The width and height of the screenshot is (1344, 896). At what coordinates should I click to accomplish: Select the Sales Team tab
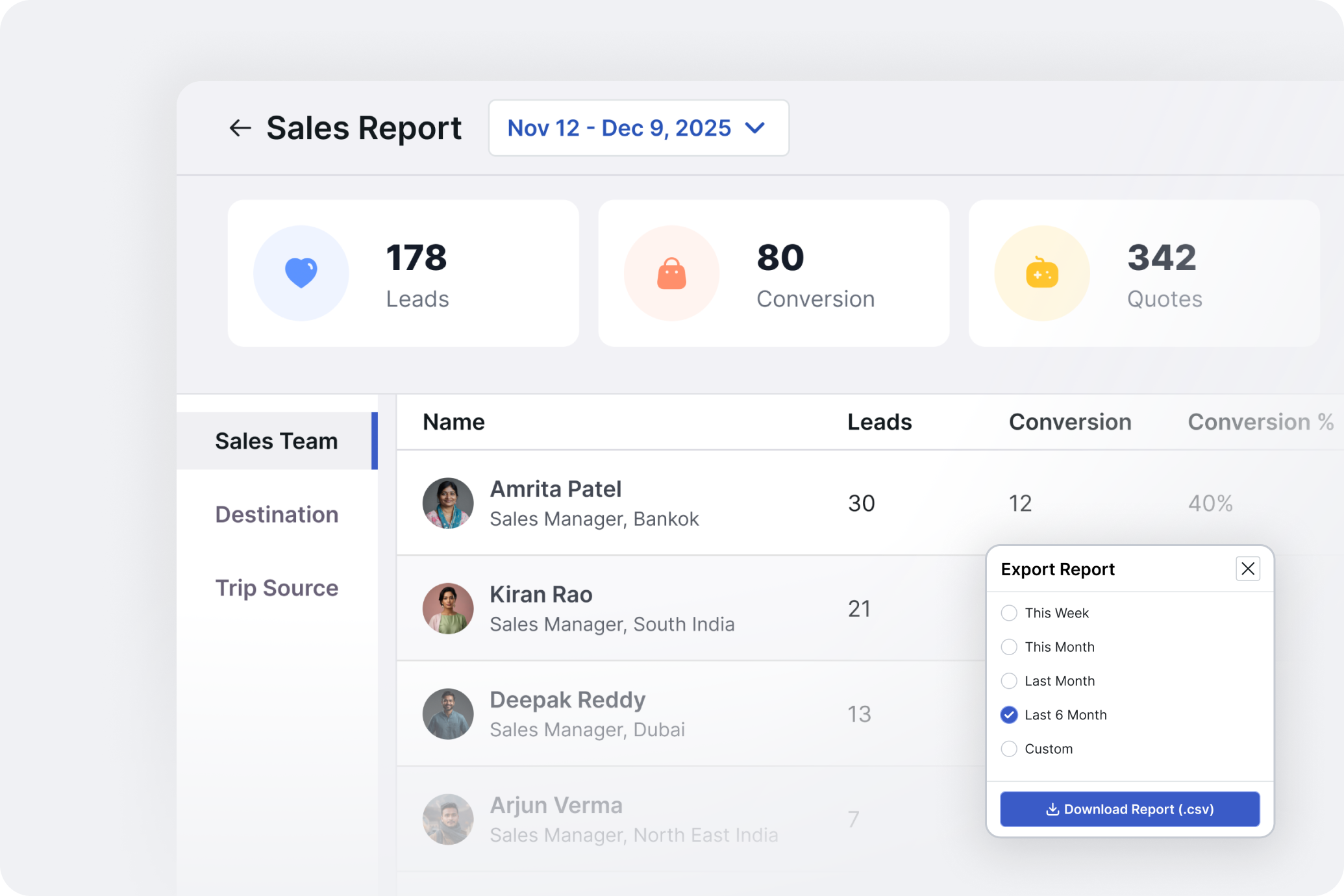[x=276, y=440]
